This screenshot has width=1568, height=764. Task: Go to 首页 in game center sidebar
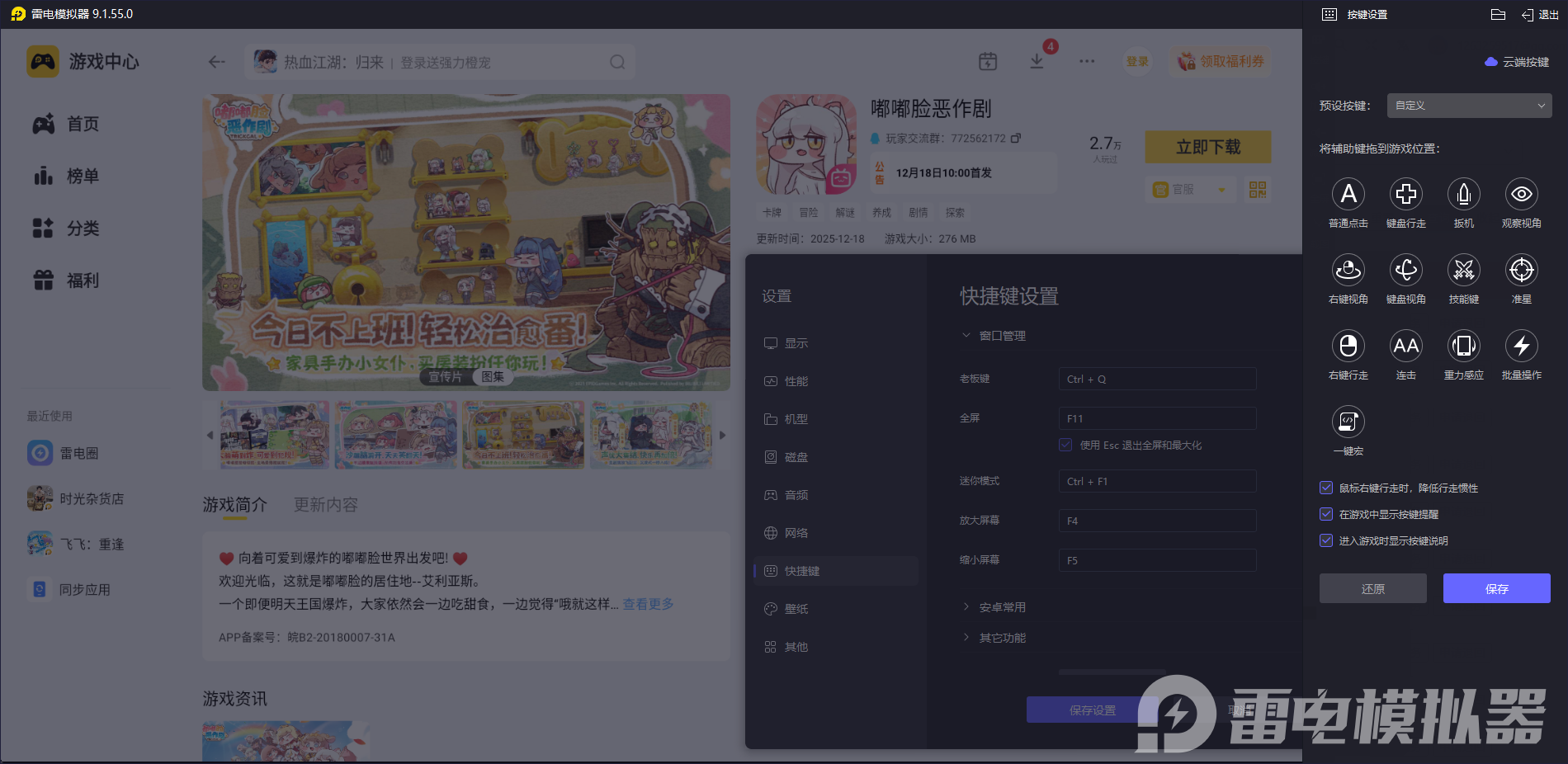(x=66, y=124)
